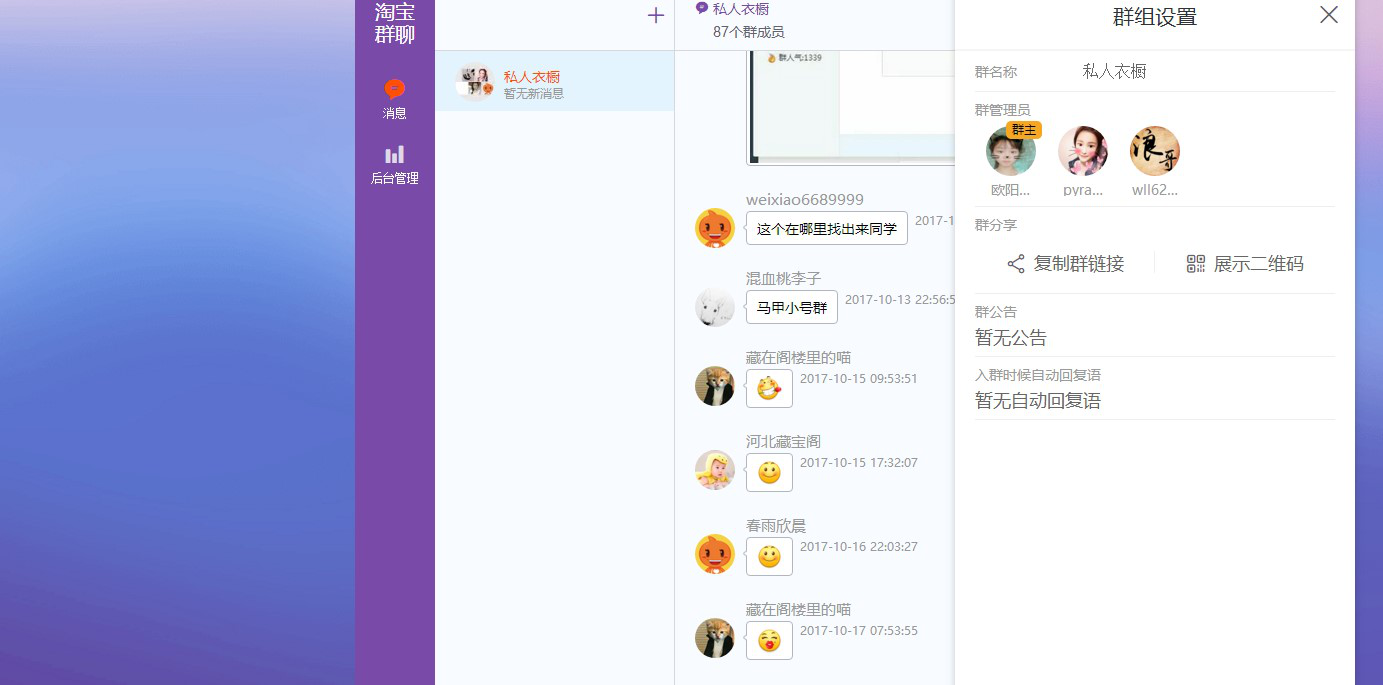The width and height of the screenshot is (1383, 685).
Task: Click admin avatar labeled pyra...
Action: point(1083,152)
